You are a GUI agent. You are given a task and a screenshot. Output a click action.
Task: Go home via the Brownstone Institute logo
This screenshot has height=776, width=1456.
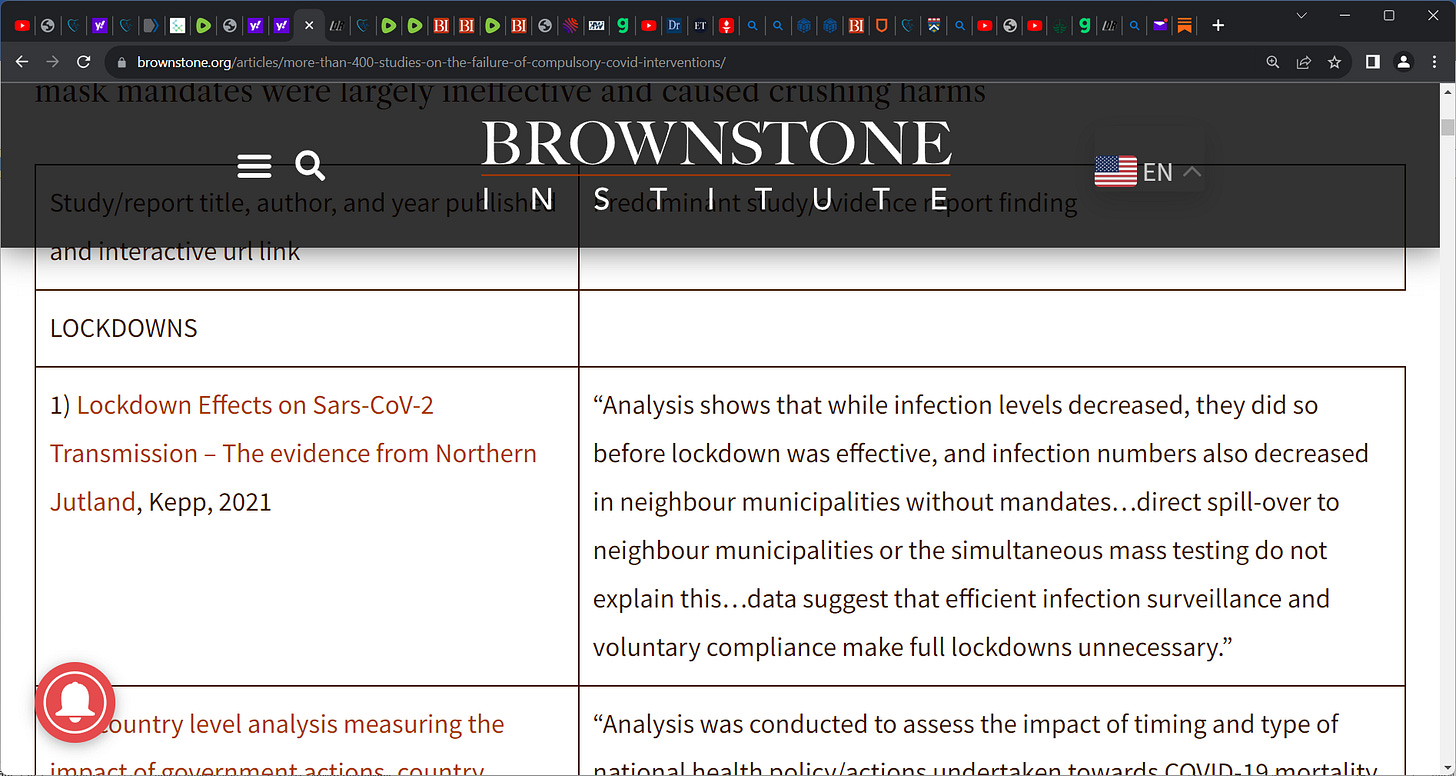point(716,165)
